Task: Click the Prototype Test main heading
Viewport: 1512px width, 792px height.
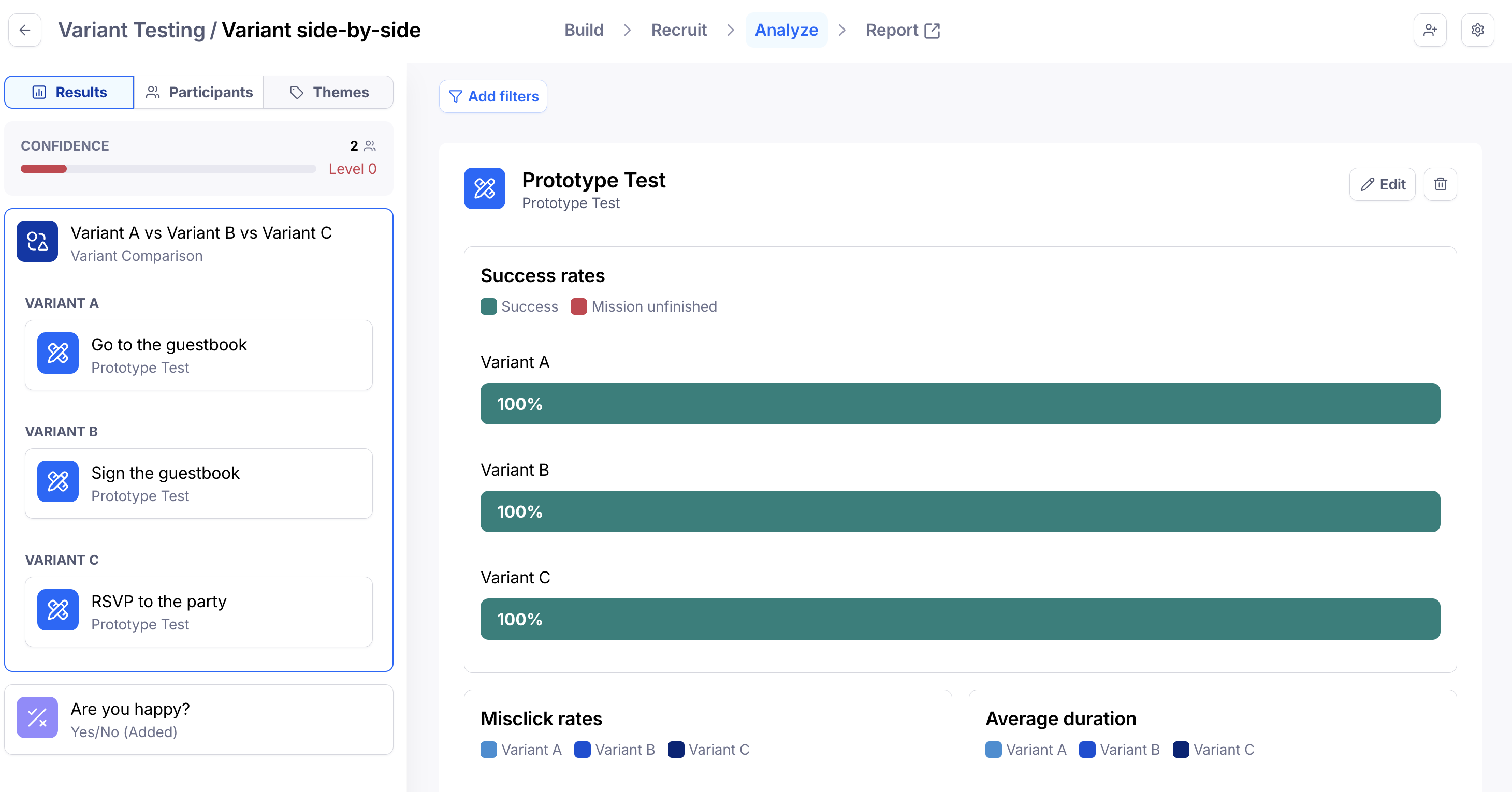Action: pos(593,180)
